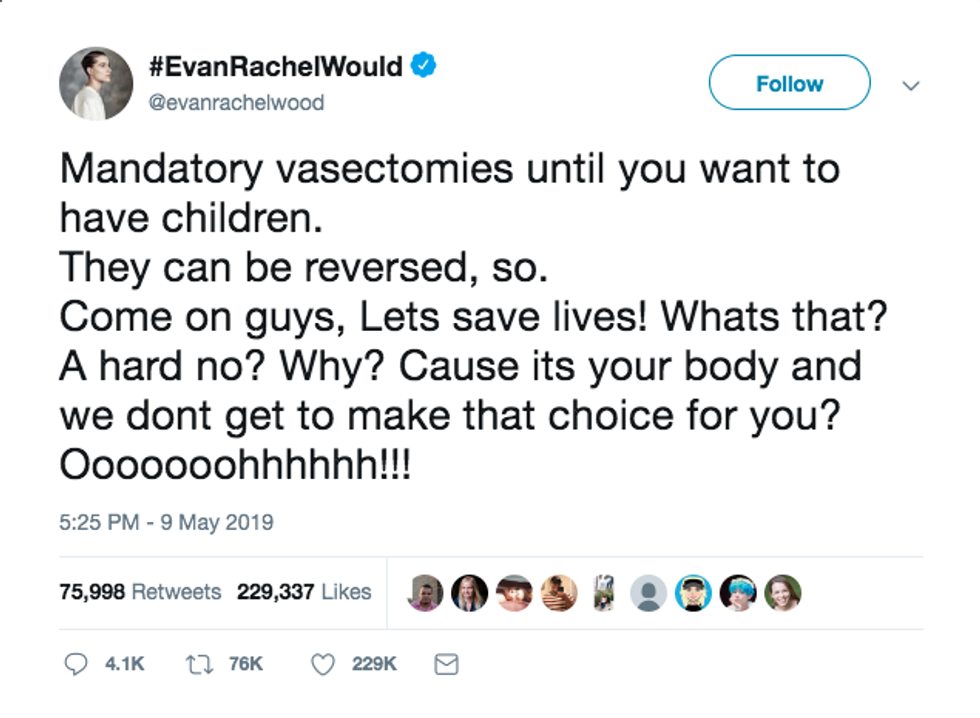View the 75,998 Retweets list

[x=140, y=592]
